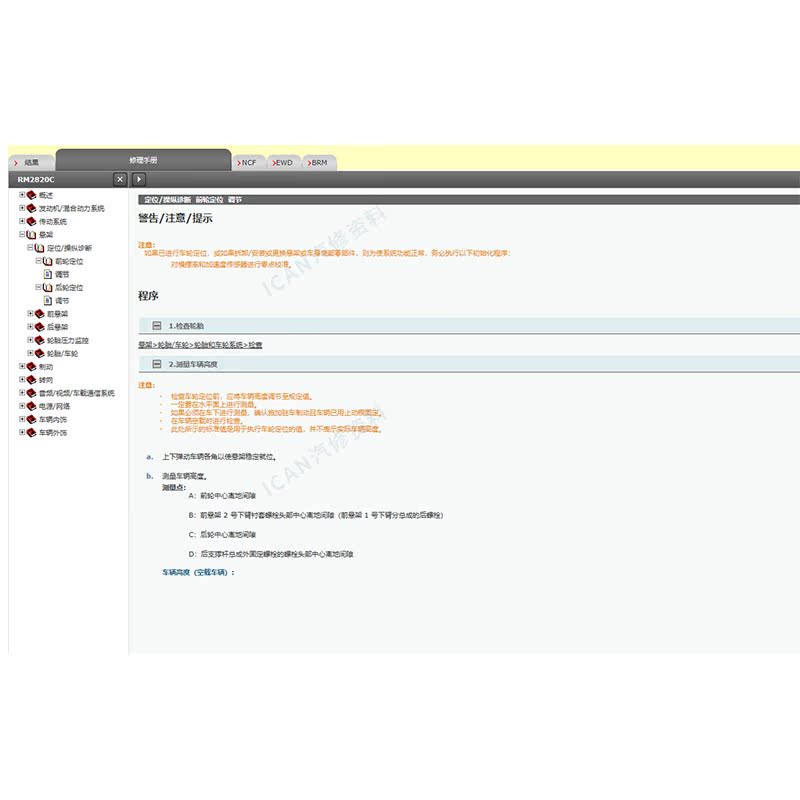The width and height of the screenshot is (800, 800).
Task: Collapse the 后轮定位 tree node
Action: [x=38, y=287]
